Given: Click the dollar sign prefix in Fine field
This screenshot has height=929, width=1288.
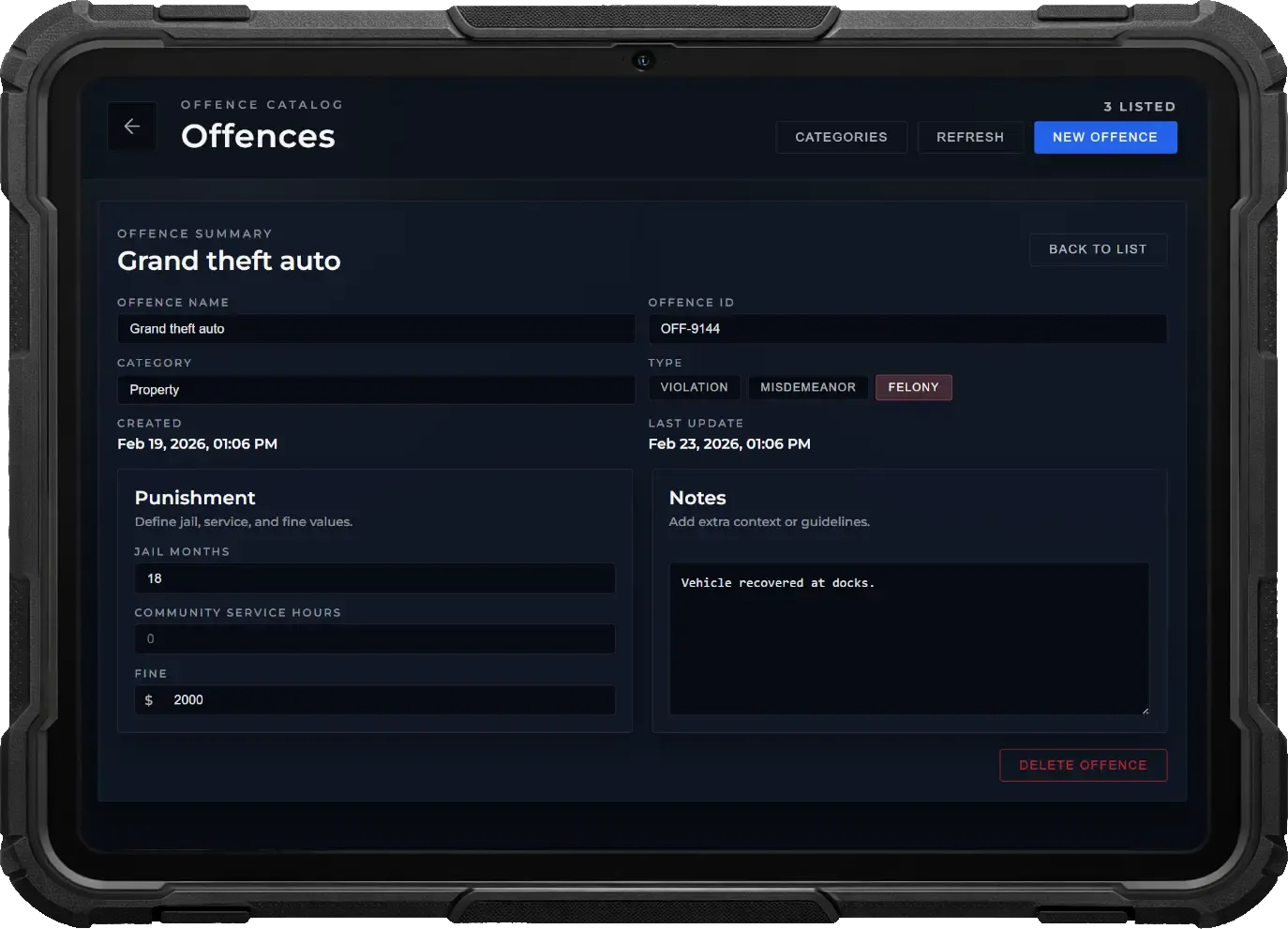Looking at the screenshot, I should tap(148, 700).
